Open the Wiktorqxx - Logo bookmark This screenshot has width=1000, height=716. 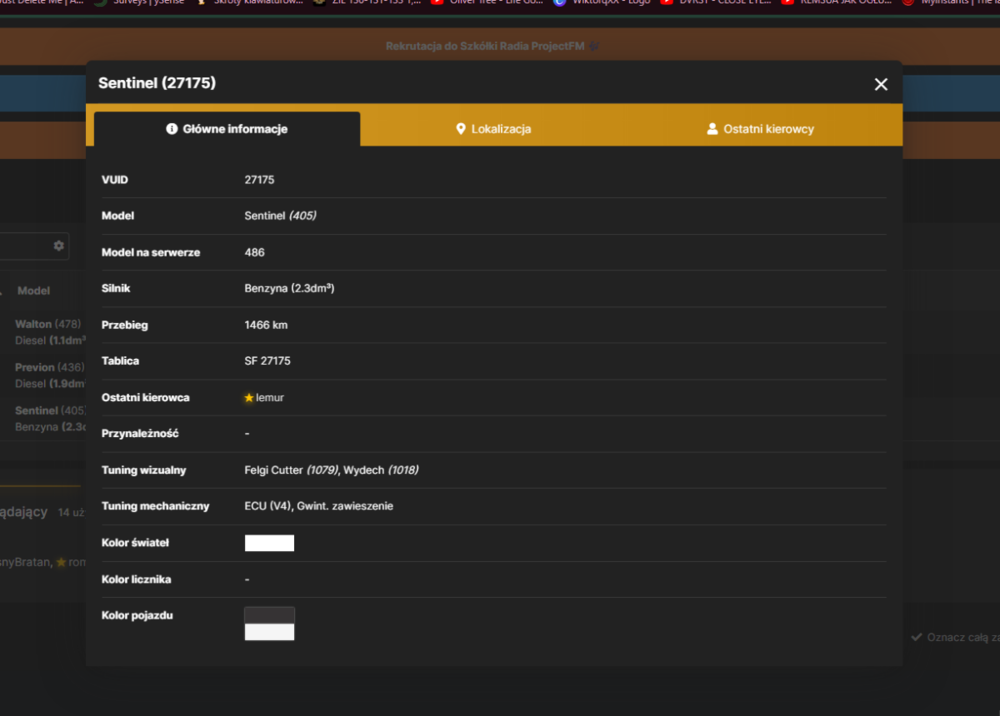[x=601, y=3]
